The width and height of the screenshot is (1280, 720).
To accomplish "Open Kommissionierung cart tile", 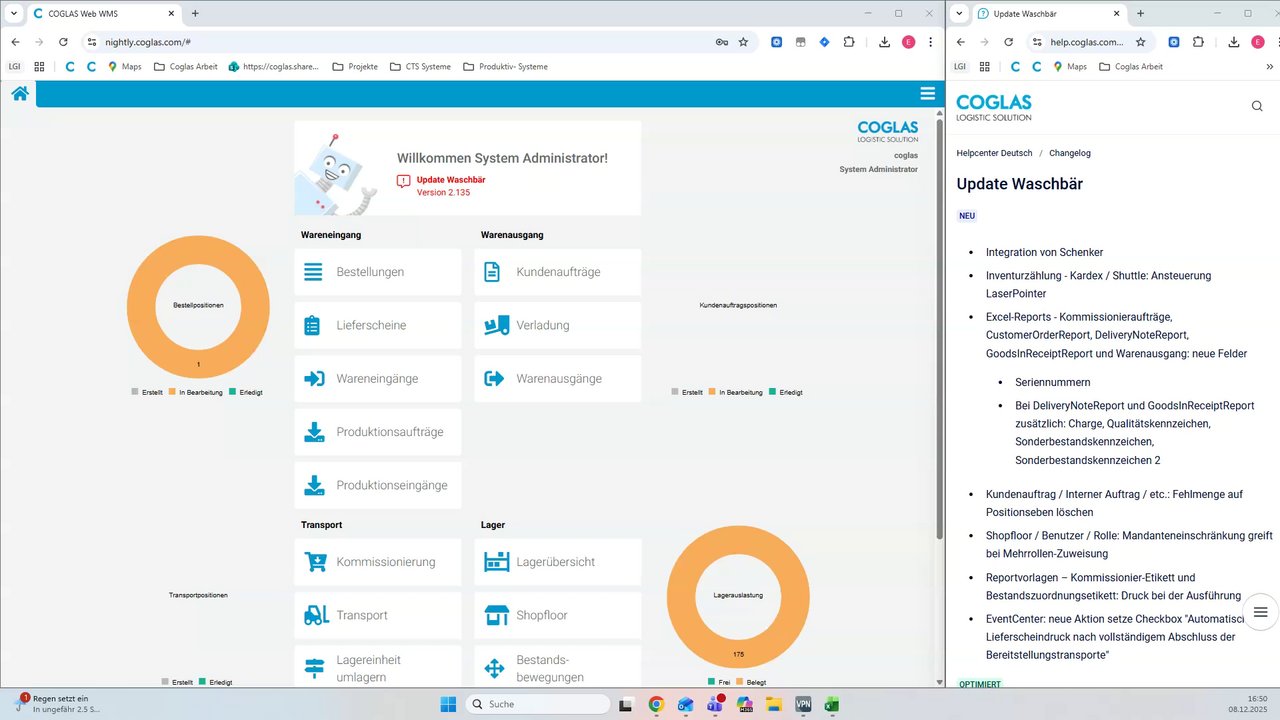I will [x=378, y=562].
